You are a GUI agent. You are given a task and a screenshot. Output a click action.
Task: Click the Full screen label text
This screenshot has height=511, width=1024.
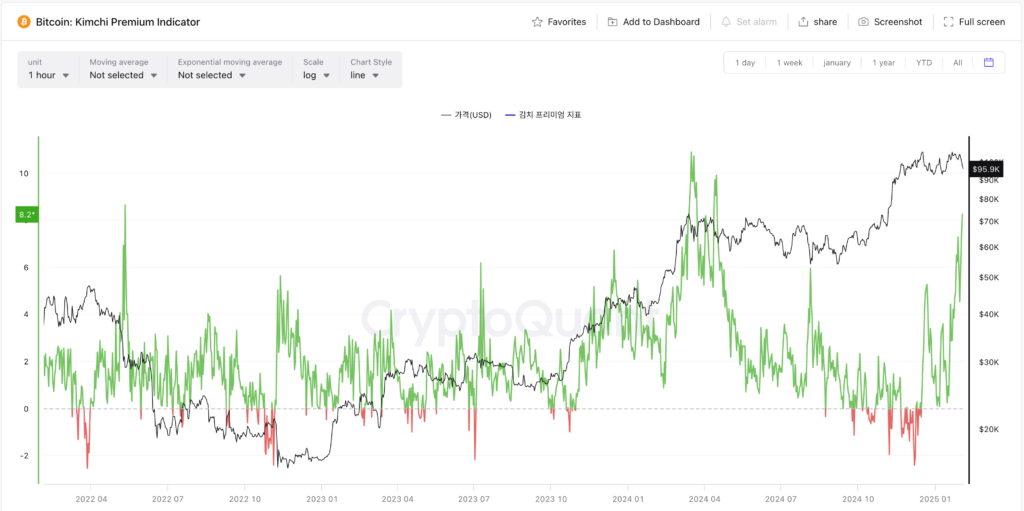982,22
